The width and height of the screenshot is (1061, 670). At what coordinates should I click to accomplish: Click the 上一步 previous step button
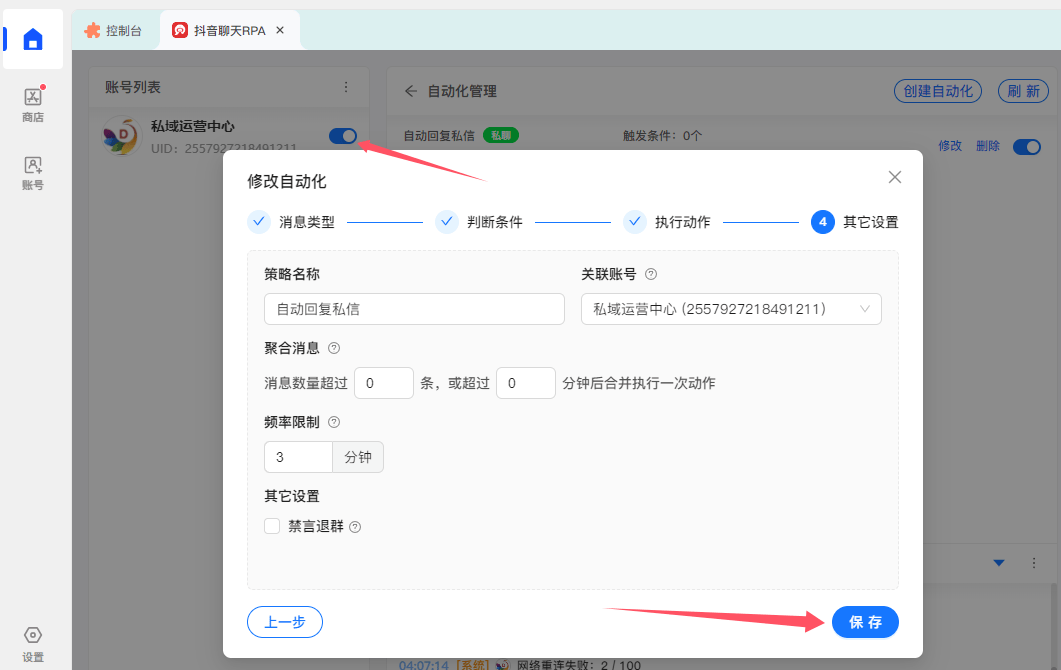point(285,622)
